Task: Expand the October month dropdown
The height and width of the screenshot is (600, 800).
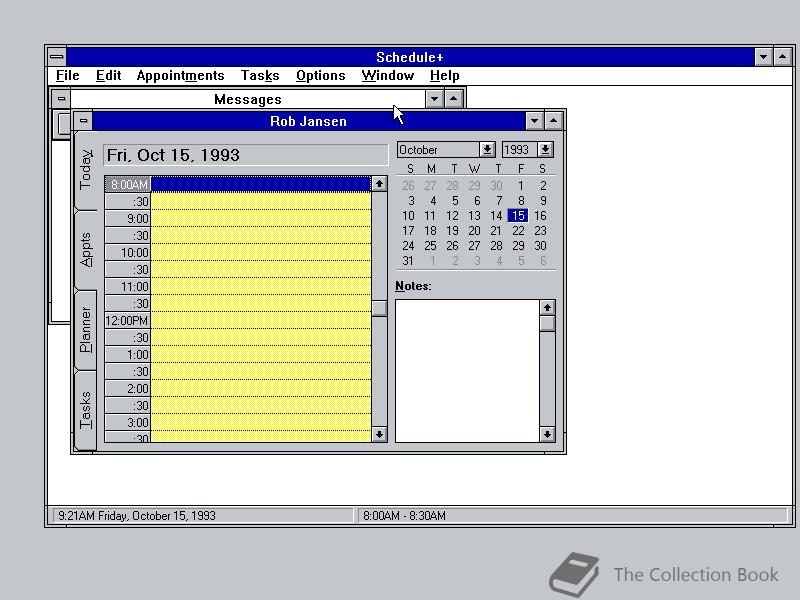Action: [x=487, y=149]
